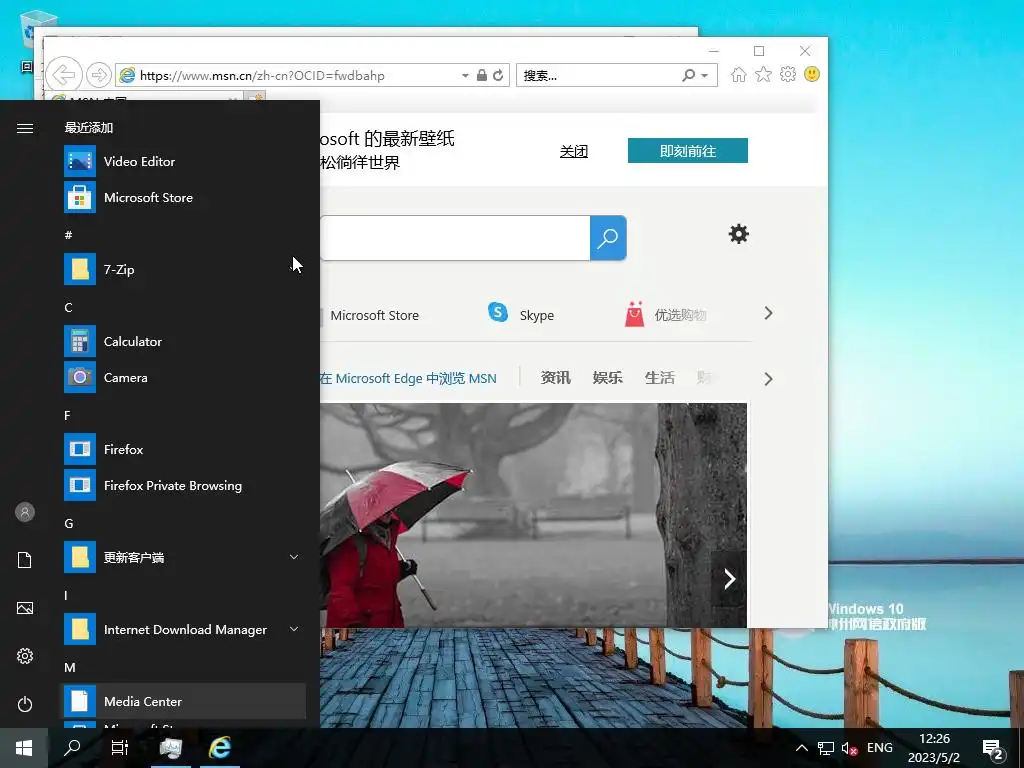Screen dimensions: 1024x768
Task: Expand the 更新客户端 folder
Action: pyautogui.click(x=183, y=557)
